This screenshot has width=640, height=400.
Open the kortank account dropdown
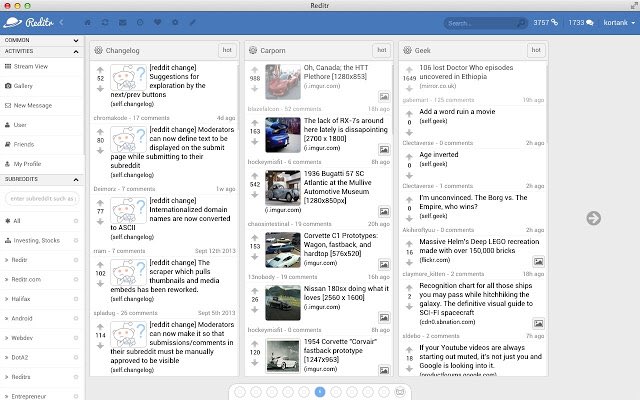click(619, 22)
